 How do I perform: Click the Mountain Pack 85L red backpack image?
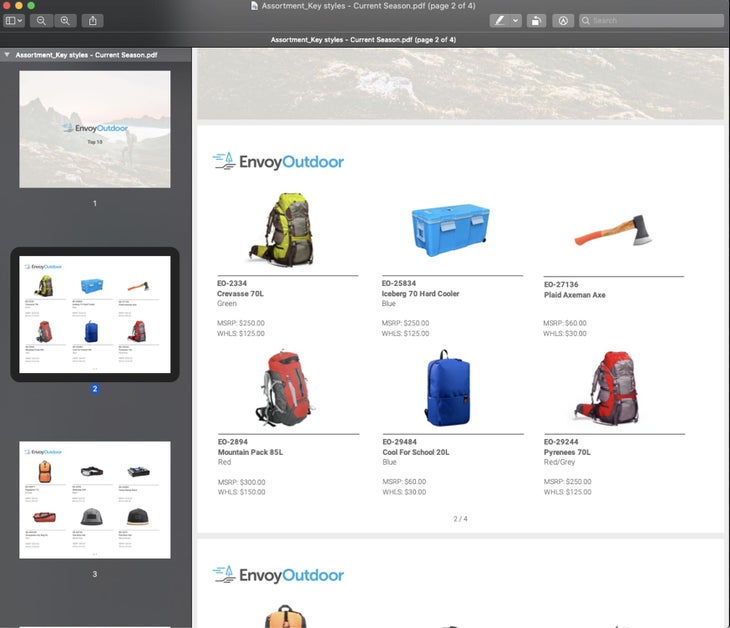click(284, 388)
